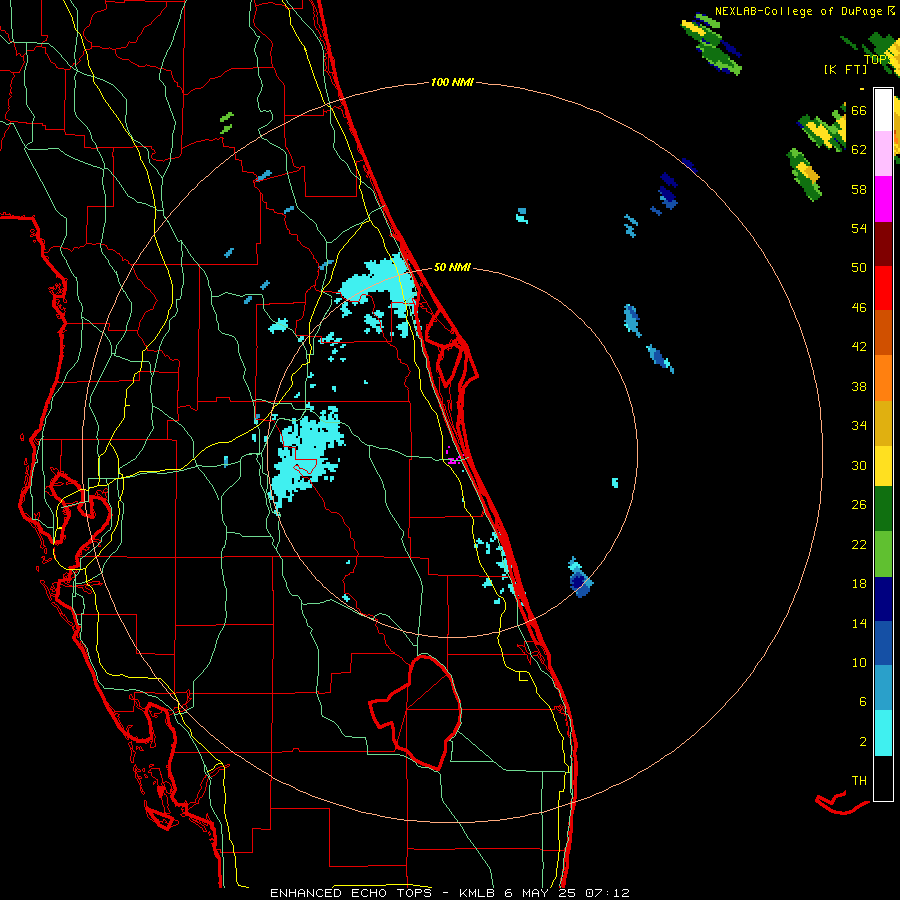This screenshot has height=900, width=900.
Task: Click the legend value "6"
Action: coord(863,701)
